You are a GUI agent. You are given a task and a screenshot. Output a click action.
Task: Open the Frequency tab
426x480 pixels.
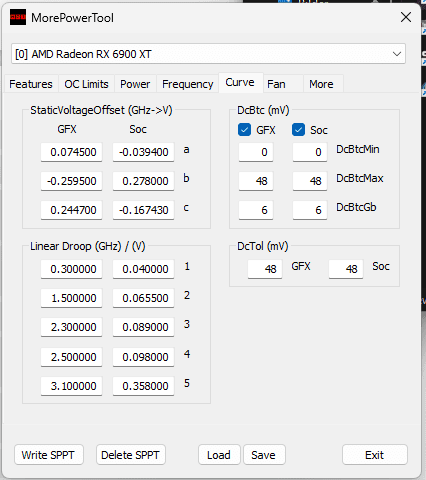tap(188, 84)
